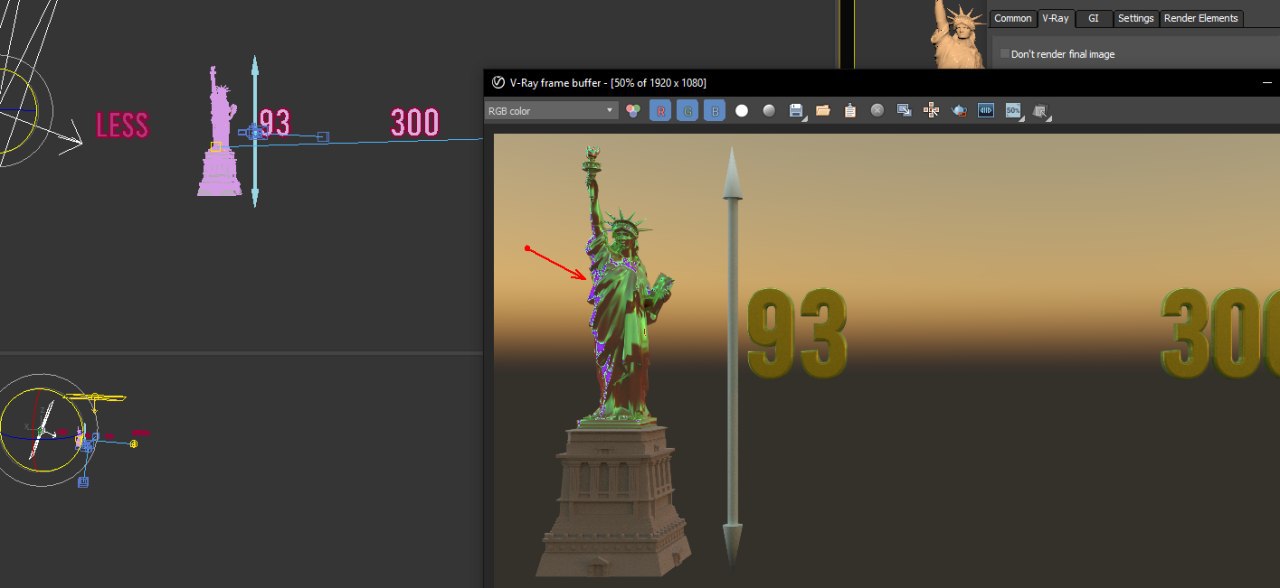The image size is (1280, 588).
Task: Click last toolbar icon with cursor
Action: 1041,111
